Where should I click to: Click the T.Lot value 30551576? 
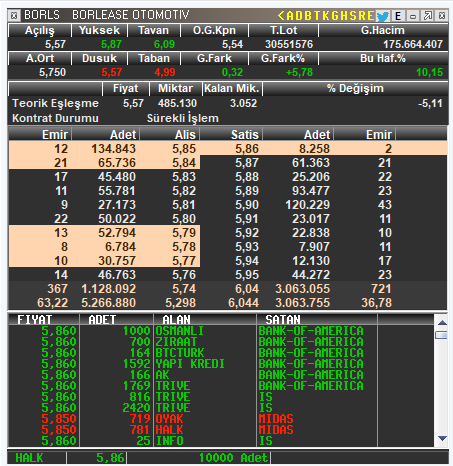289,44
